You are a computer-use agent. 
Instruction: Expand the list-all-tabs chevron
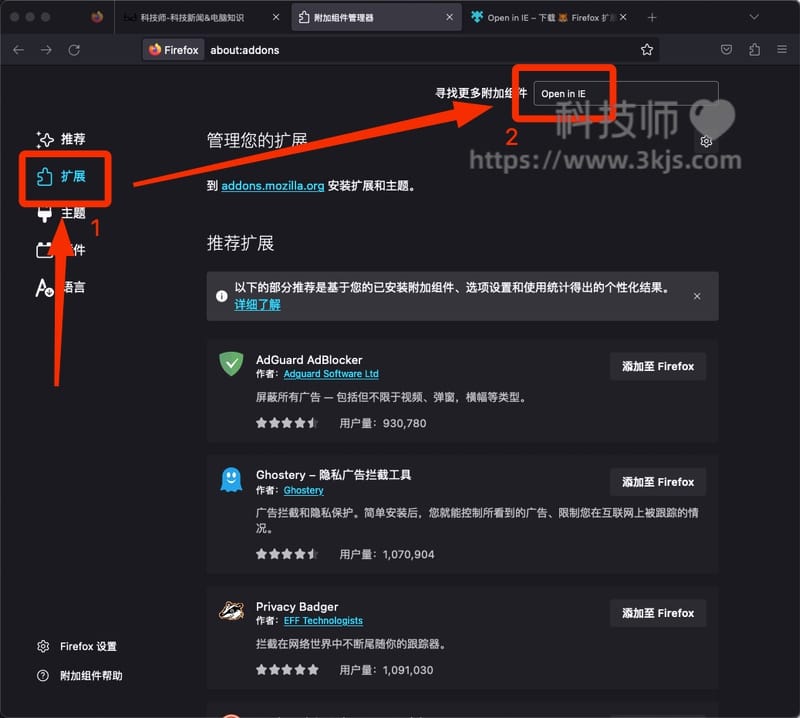tap(754, 18)
